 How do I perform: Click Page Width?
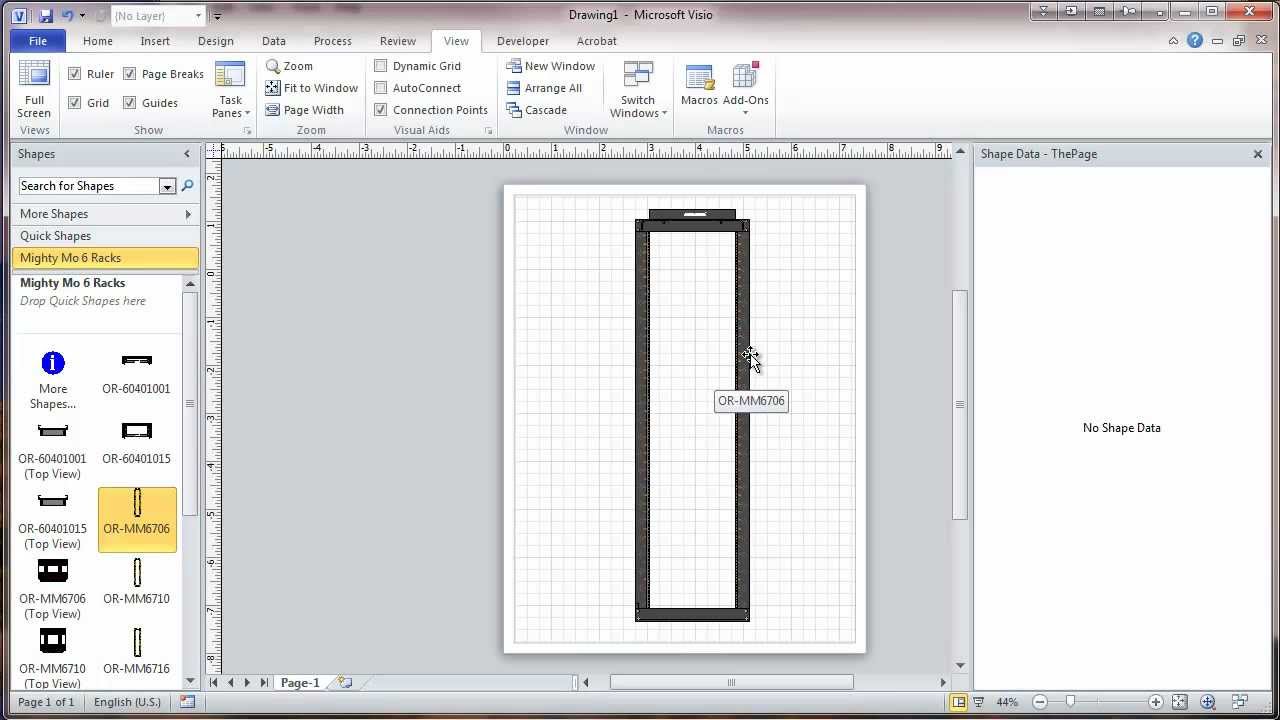[305, 110]
